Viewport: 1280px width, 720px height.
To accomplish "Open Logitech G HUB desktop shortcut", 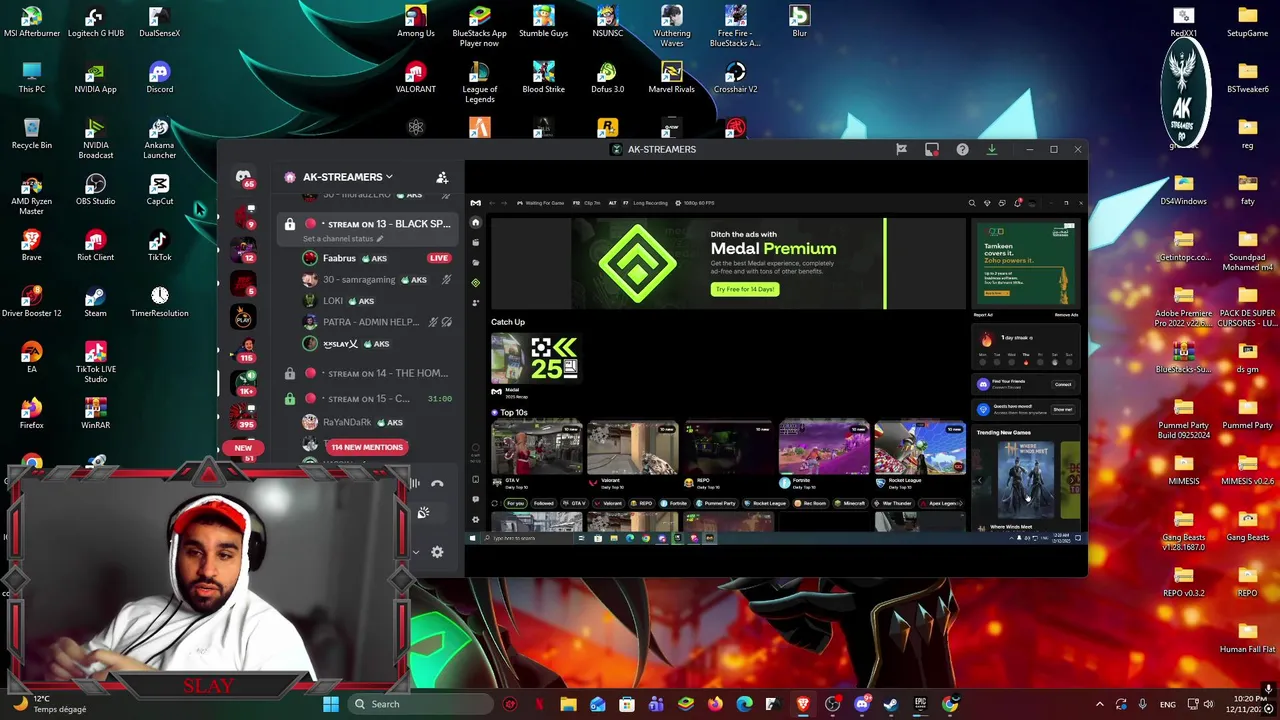I will 95,22.
